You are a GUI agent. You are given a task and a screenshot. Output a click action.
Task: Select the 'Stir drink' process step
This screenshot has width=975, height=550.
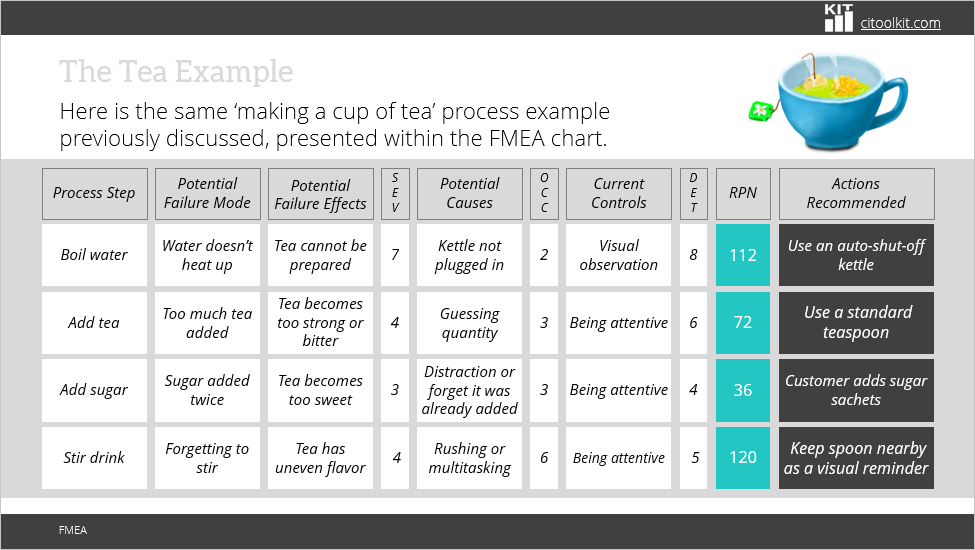94,458
